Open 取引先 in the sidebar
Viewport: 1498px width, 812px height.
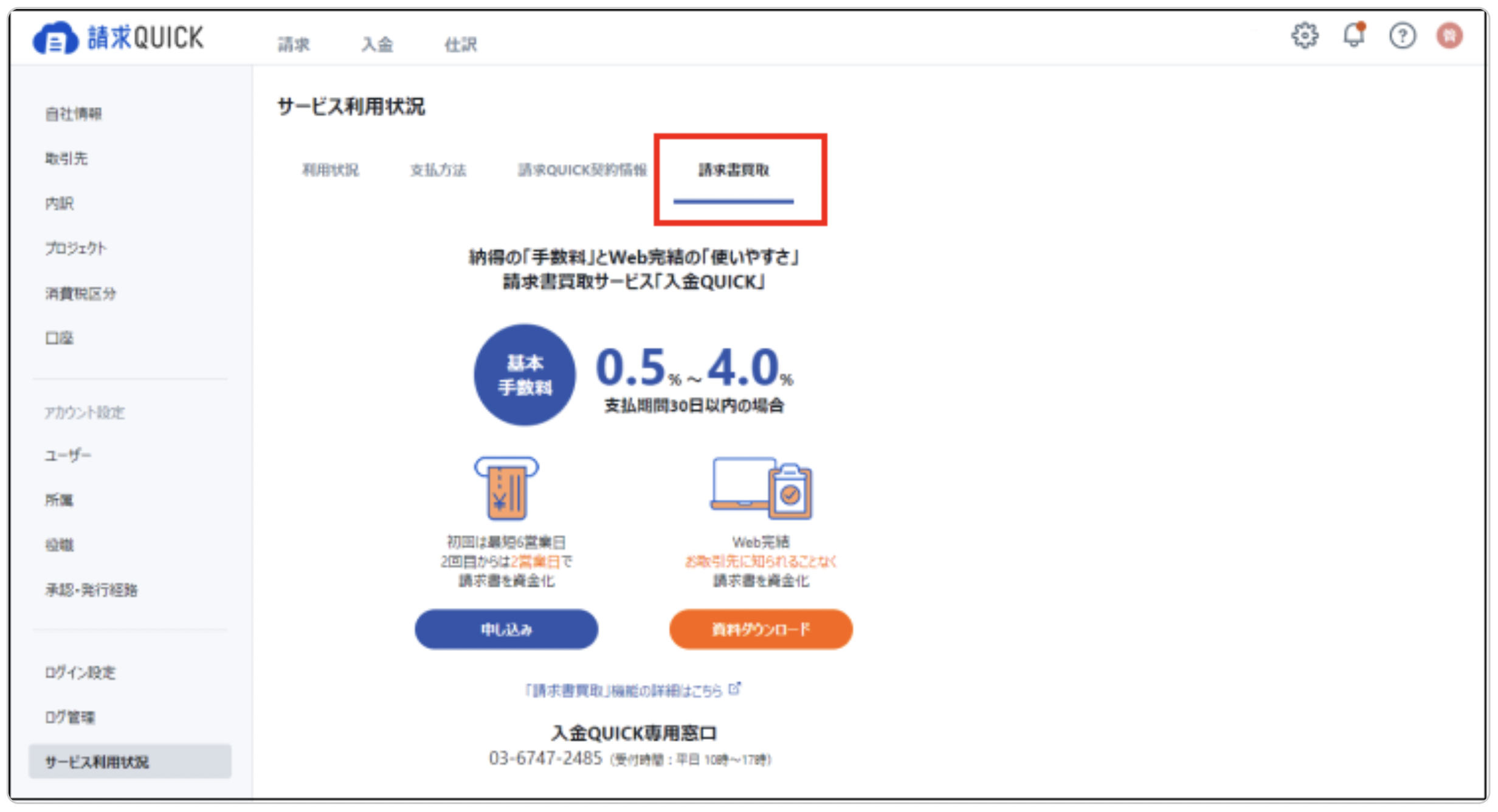66,159
